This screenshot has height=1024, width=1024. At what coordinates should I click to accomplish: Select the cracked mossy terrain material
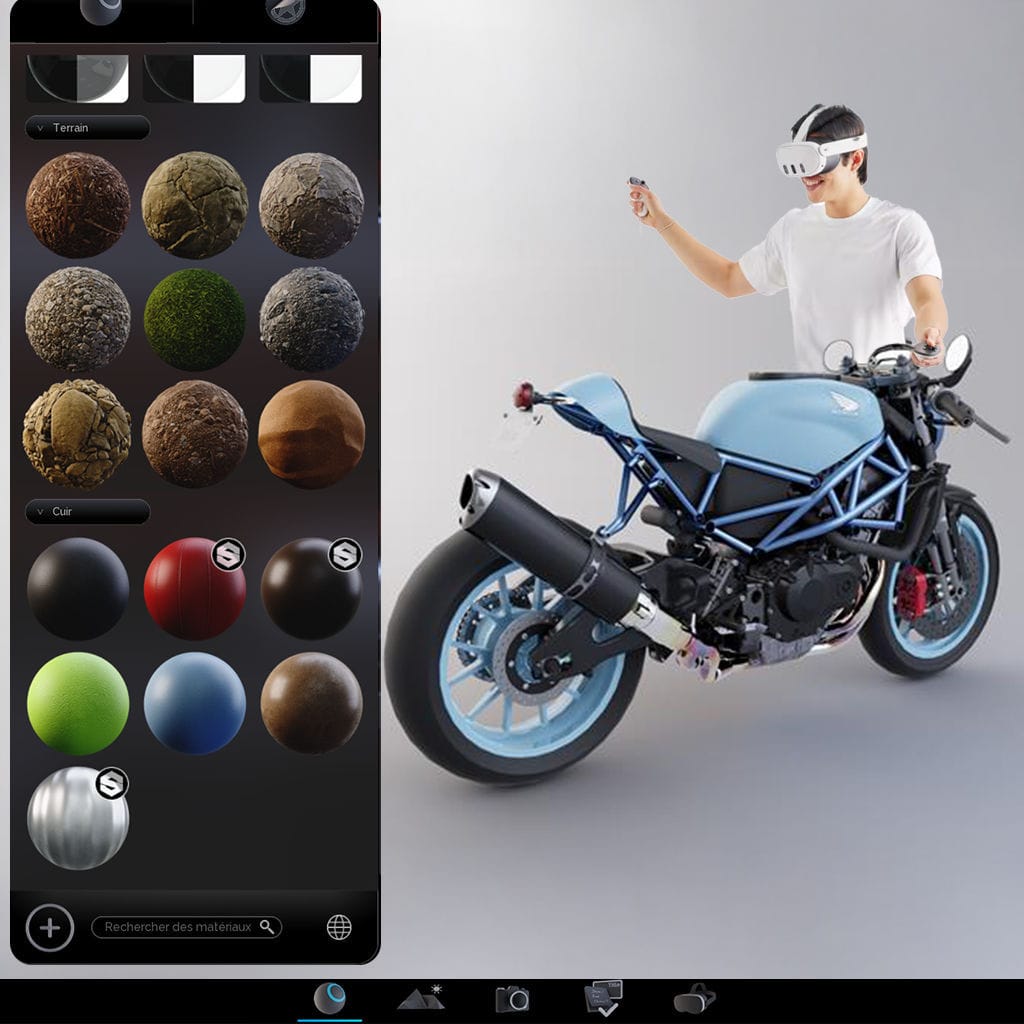point(195,205)
